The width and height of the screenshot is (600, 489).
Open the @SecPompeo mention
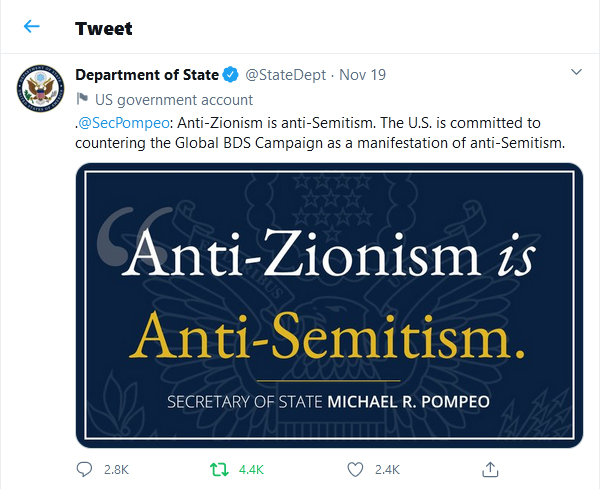point(117,123)
